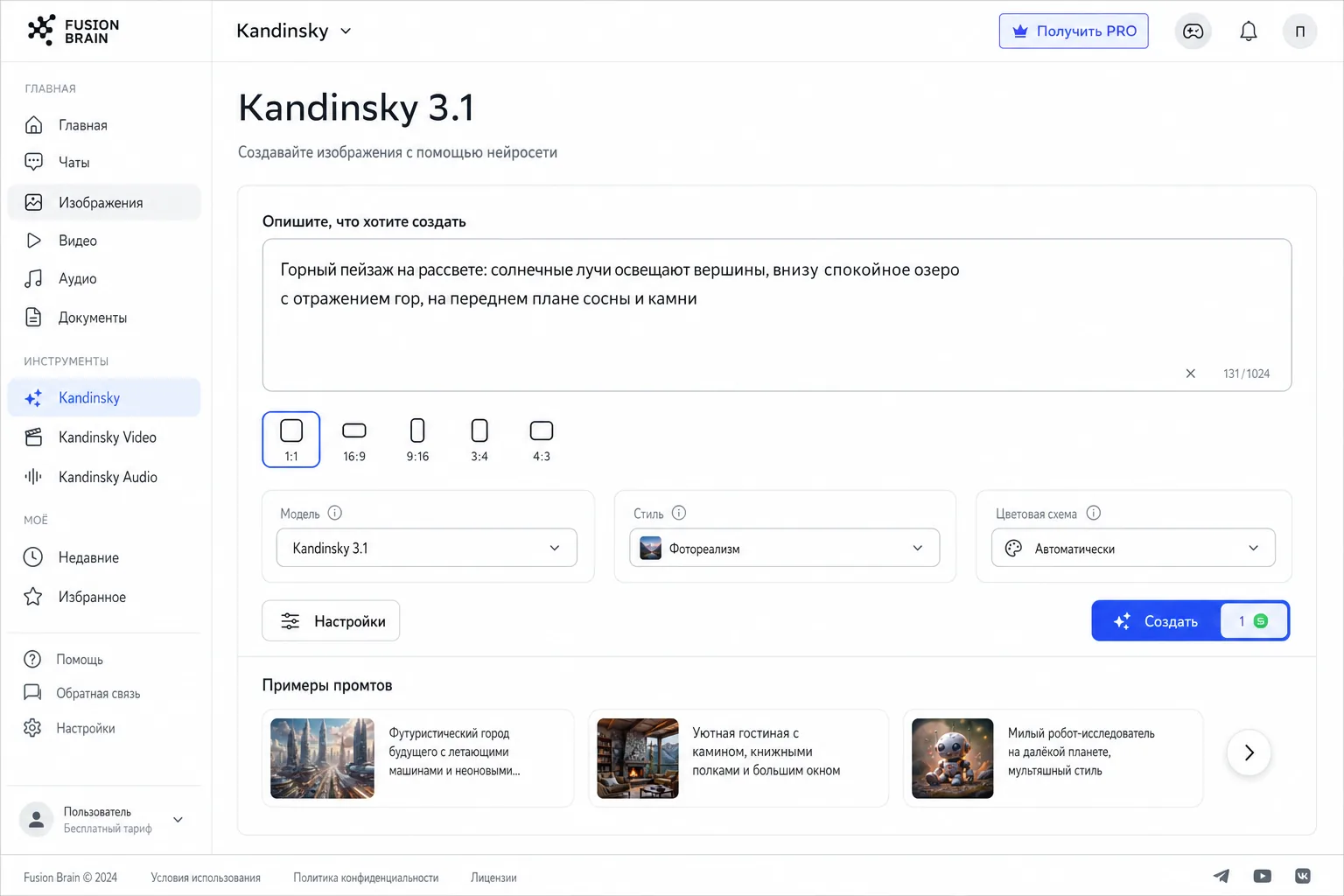
Task: Click the Главная home icon
Action: [33, 125]
